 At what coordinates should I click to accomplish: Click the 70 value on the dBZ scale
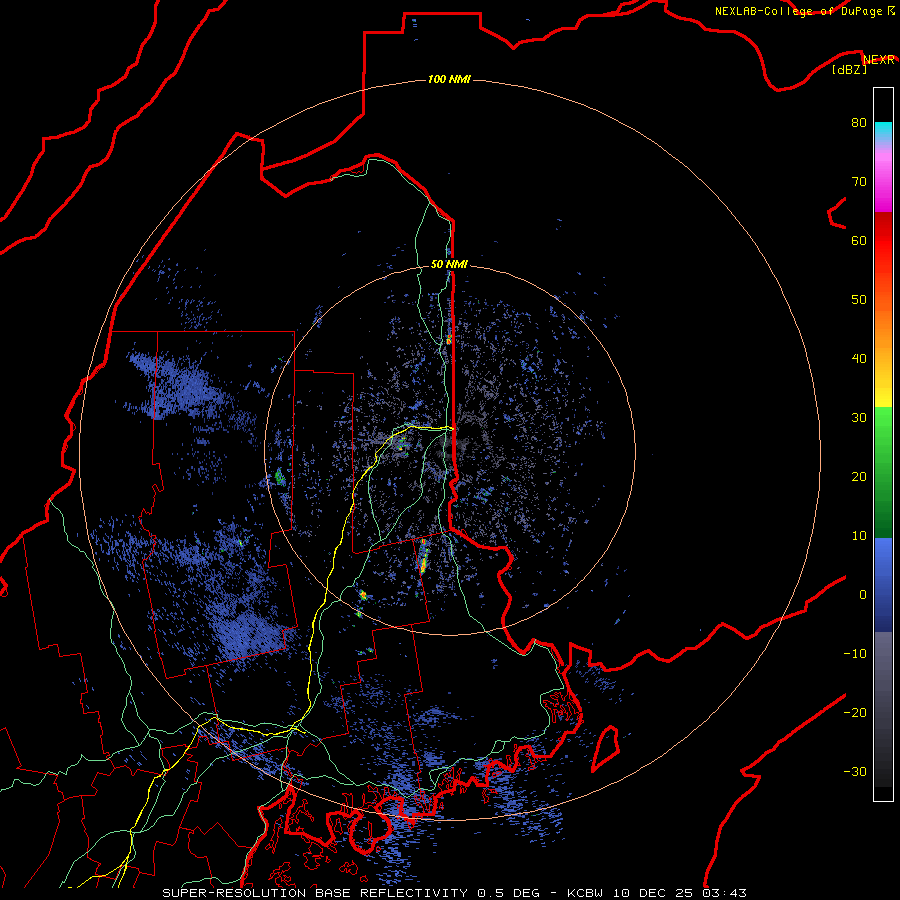tap(859, 182)
